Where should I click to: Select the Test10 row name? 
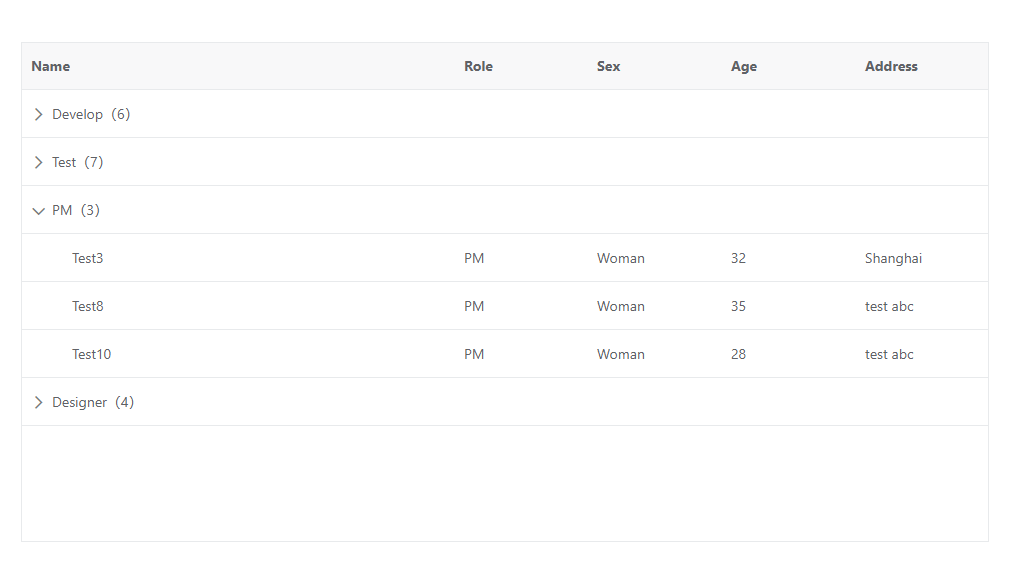click(92, 354)
